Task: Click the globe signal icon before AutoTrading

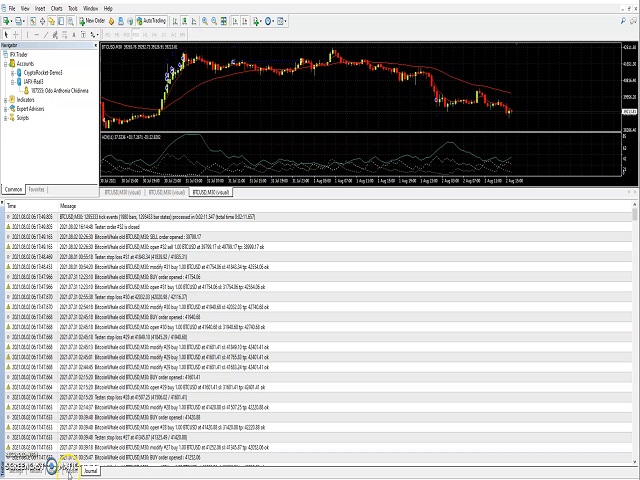Action: [x=130, y=21]
